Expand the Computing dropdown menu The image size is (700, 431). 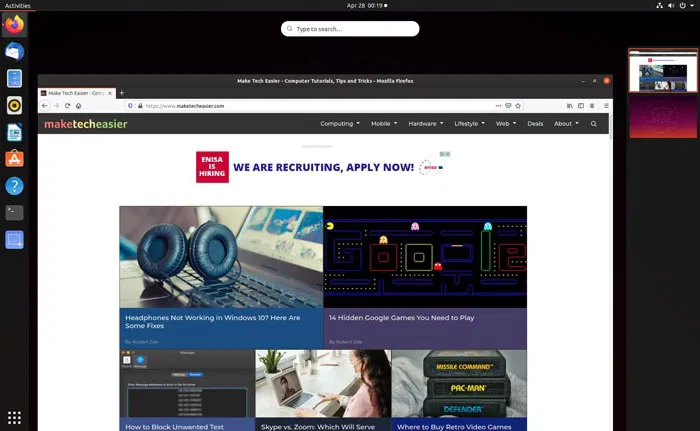pos(340,124)
